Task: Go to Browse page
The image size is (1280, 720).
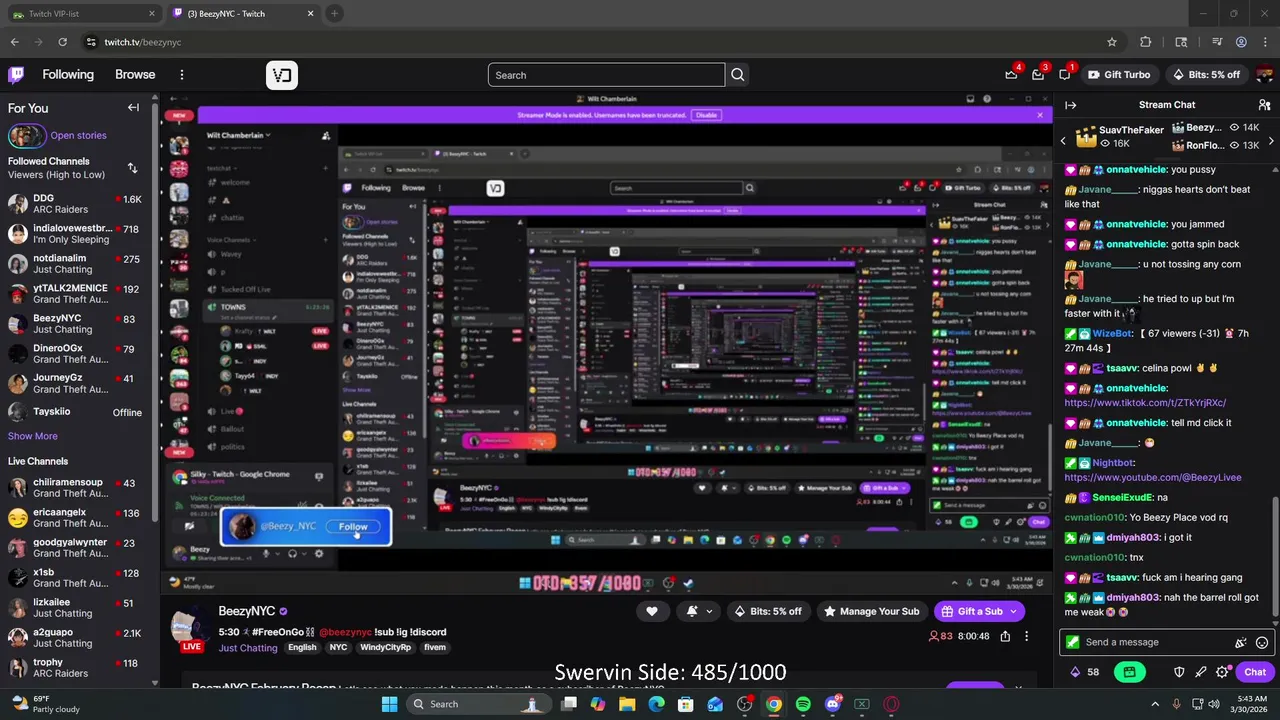Action: click(x=135, y=75)
